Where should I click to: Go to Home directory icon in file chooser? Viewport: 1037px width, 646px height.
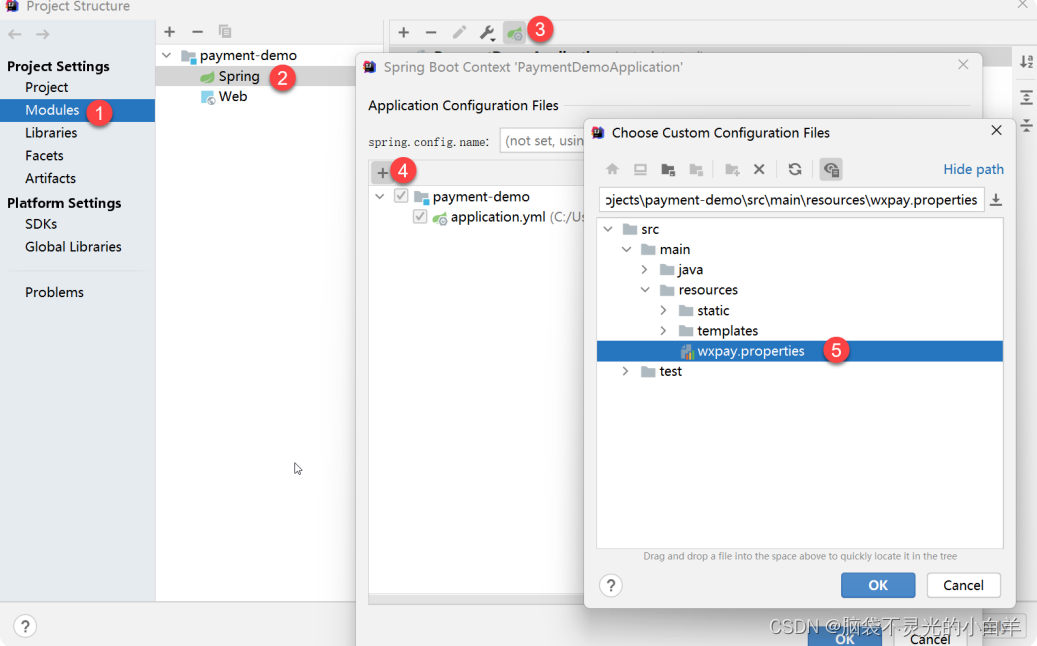point(612,169)
